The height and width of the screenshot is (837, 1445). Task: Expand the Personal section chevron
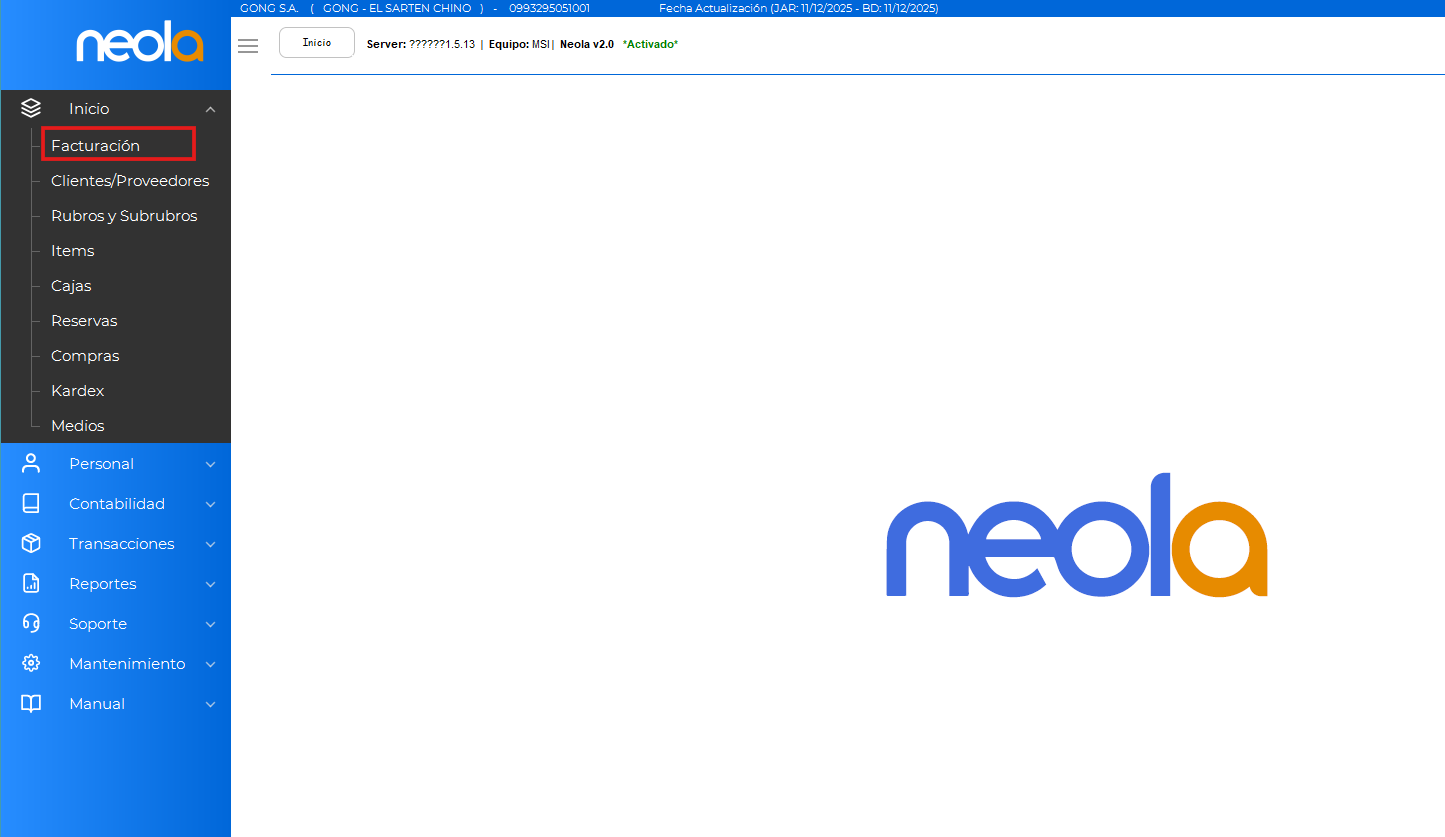pyautogui.click(x=210, y=464)
